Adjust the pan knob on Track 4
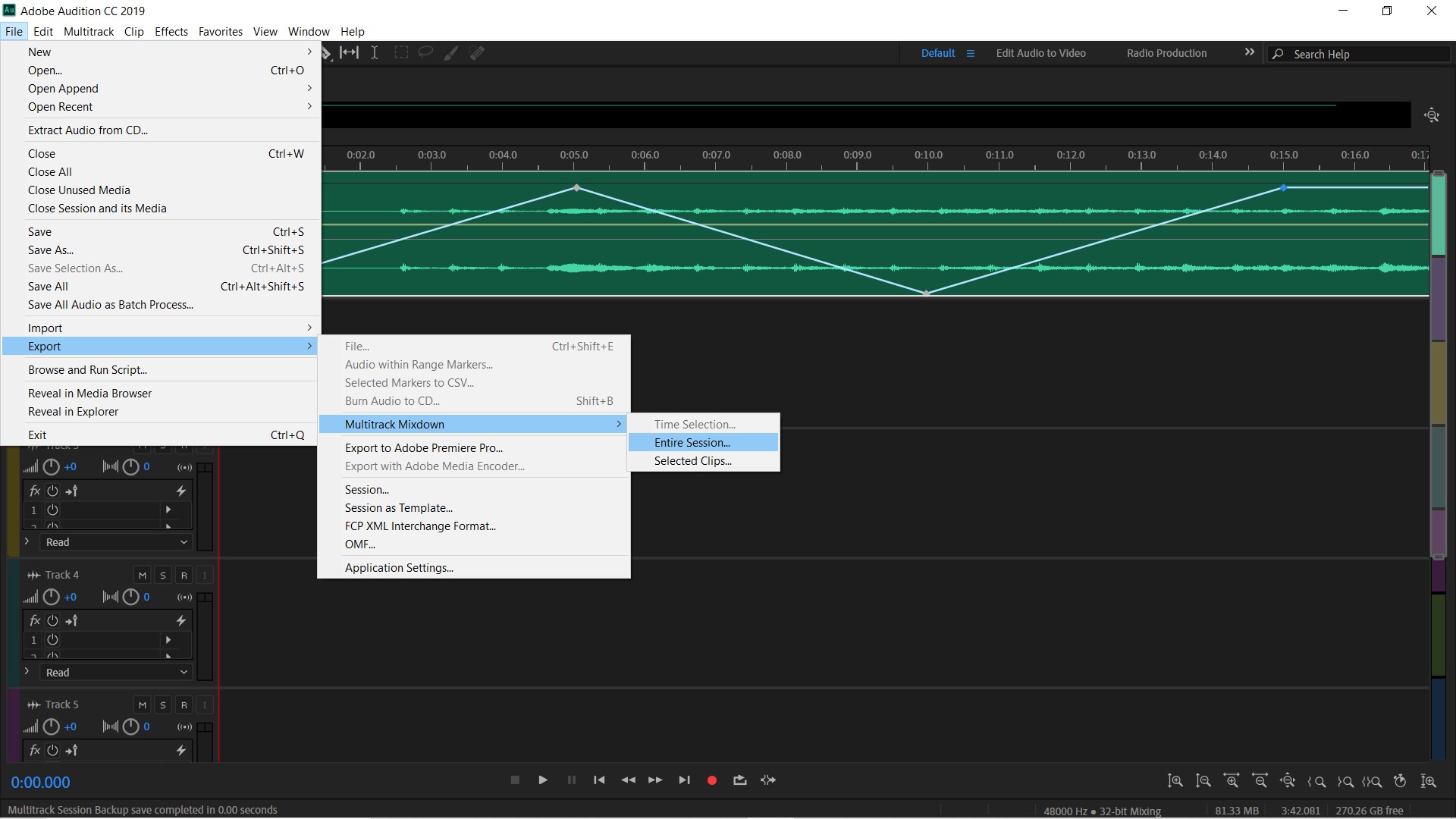 coord(130,597)
